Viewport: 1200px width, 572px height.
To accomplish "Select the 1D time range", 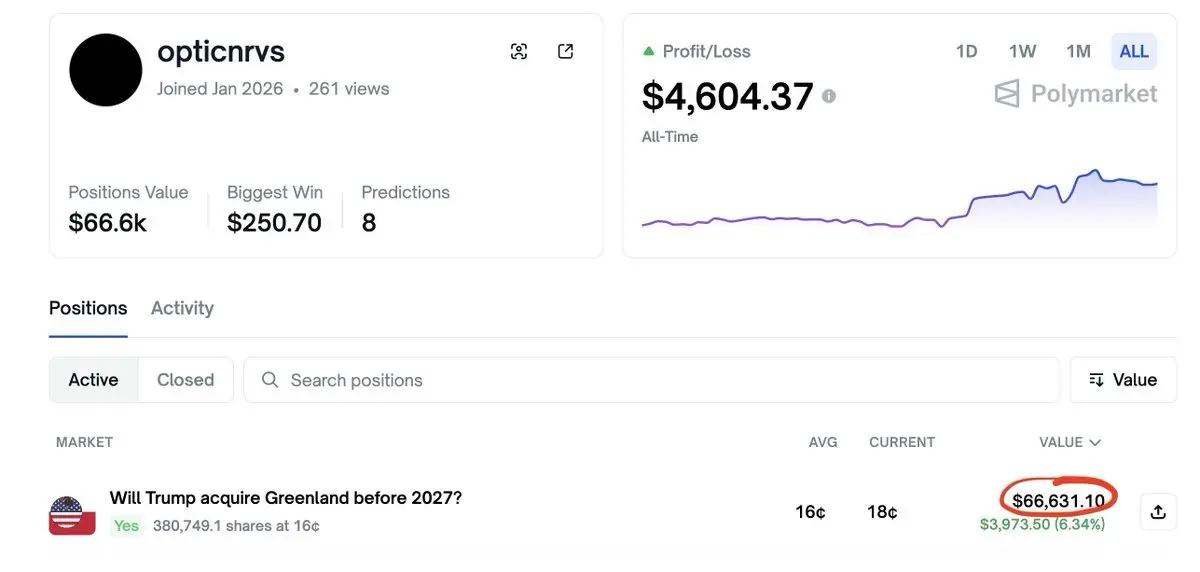I will coord(966,51).
